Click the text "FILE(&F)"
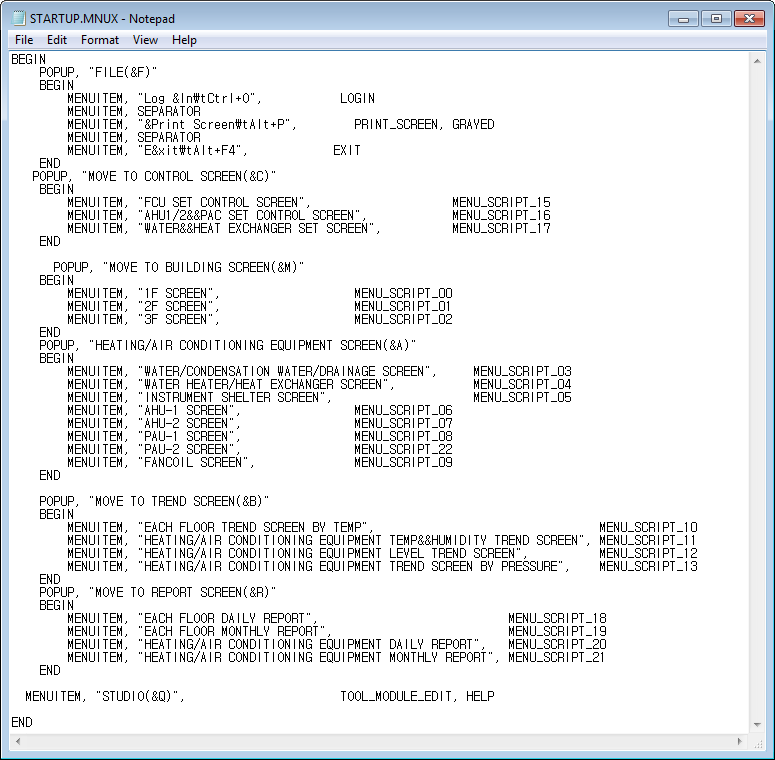Screen dimensions: 775x760 point(123,73)
